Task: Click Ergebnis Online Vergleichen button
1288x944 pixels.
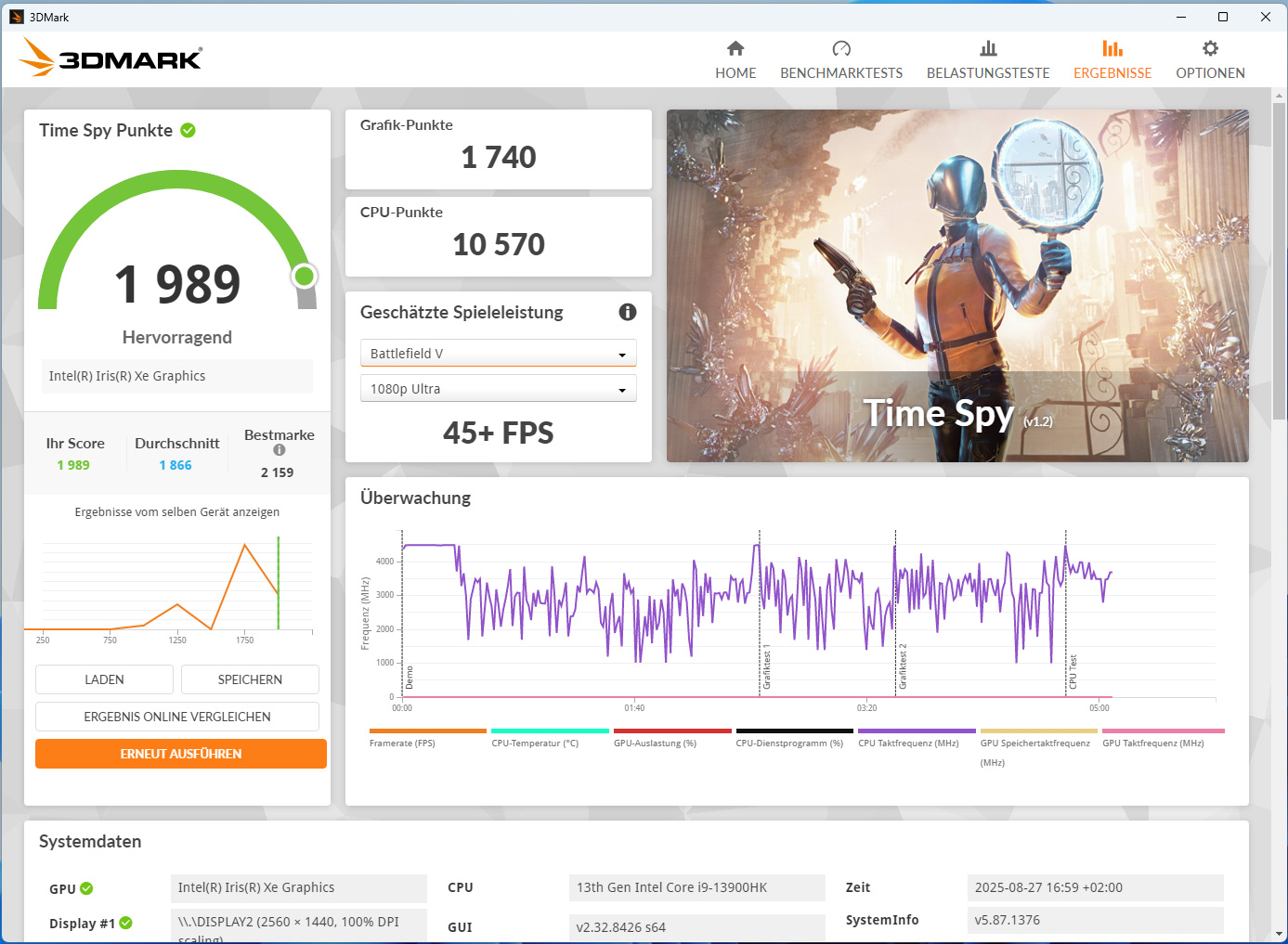Action: (x=177, y=717)
